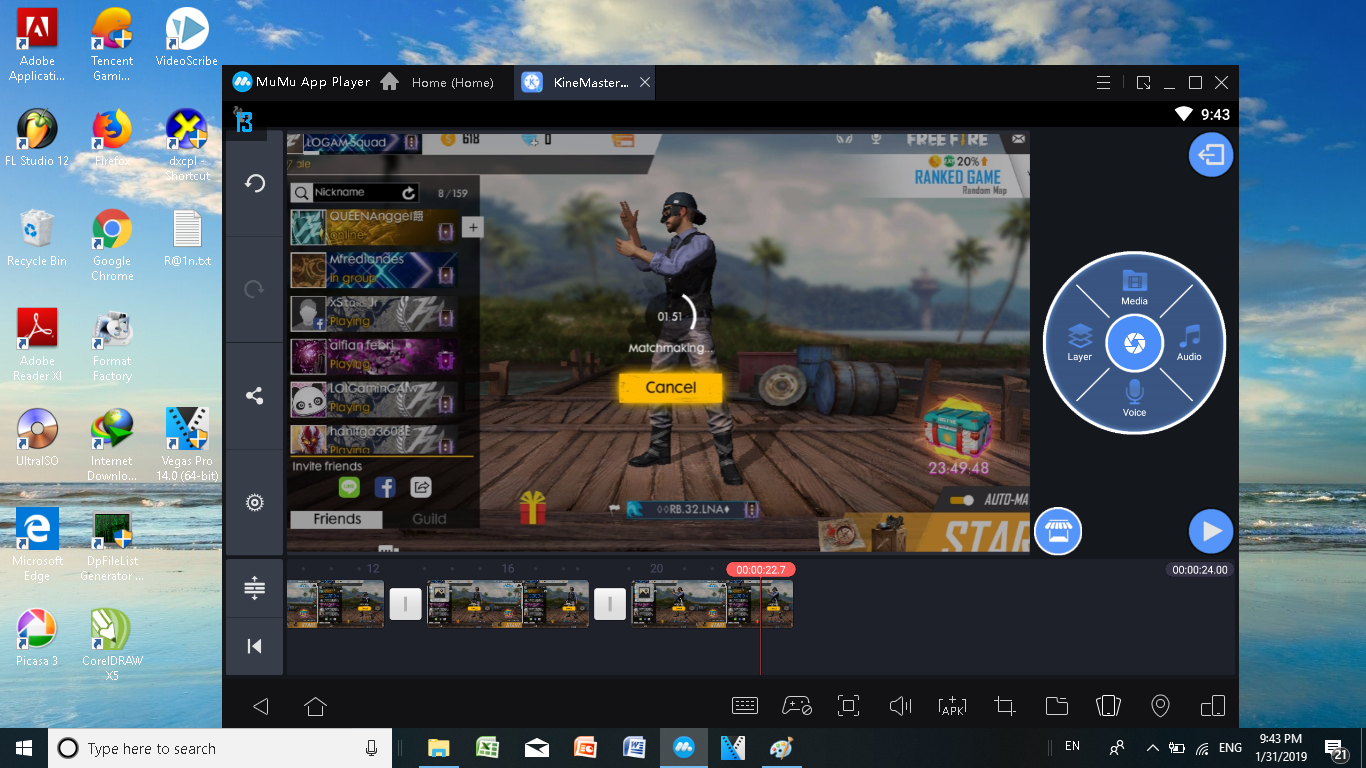Install an APK via the APK icon
The height and width of the screenshot is (768, 1366).
pos(953,706)
